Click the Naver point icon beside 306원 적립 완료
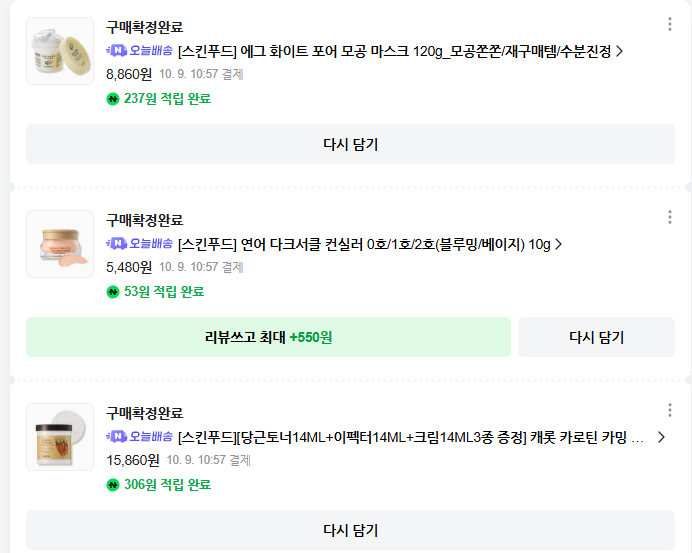The width and height of the screenshot is (692, 553). point(113,485)
